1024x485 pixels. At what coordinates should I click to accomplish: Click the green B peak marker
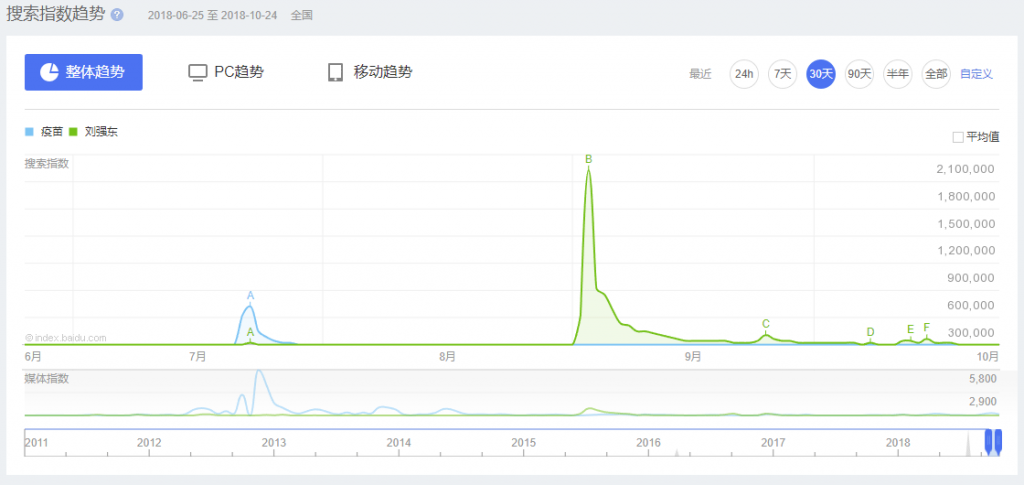click(x=588, y=159)
